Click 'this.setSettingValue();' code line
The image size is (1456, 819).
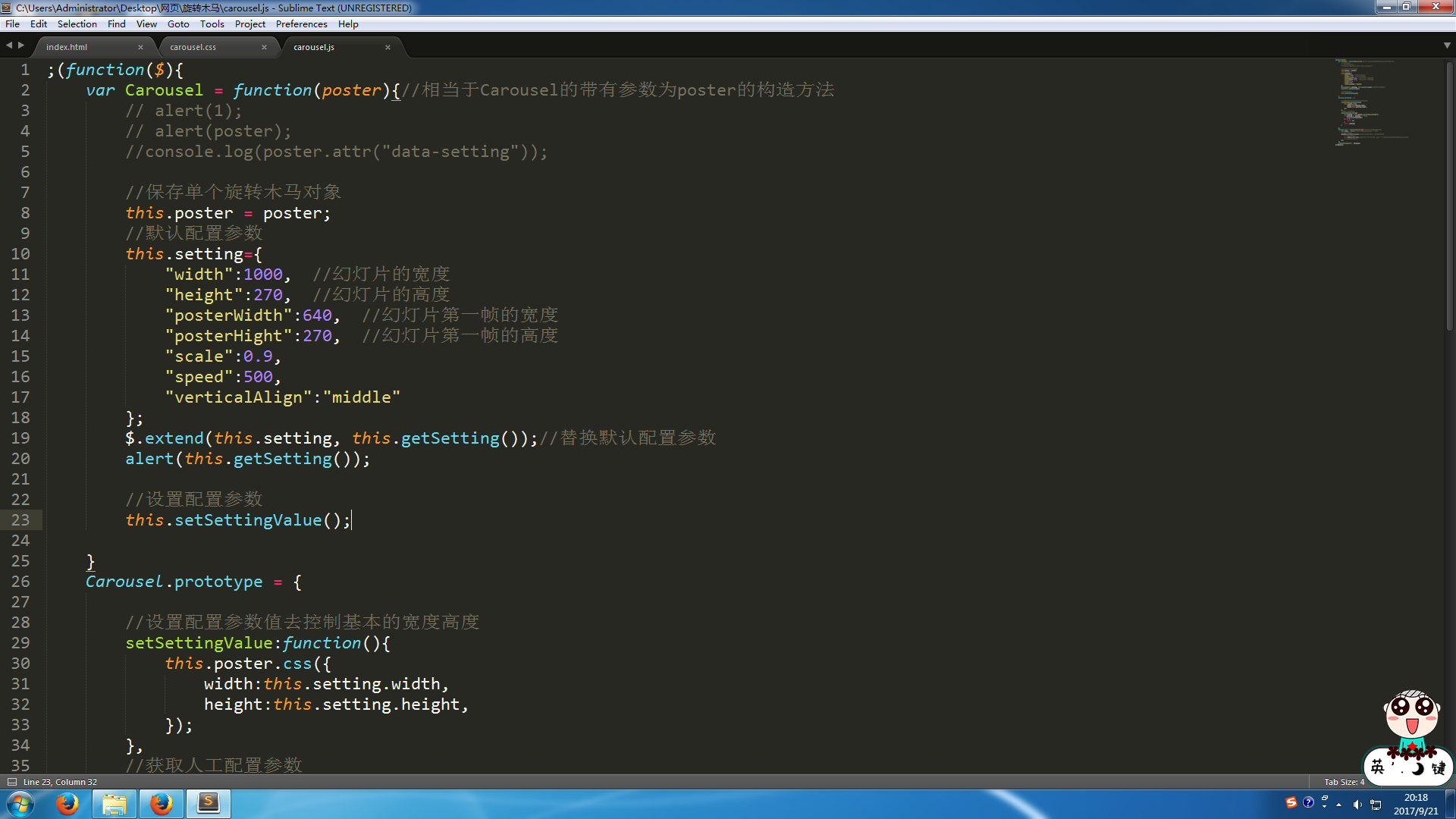tap(238, 520)
